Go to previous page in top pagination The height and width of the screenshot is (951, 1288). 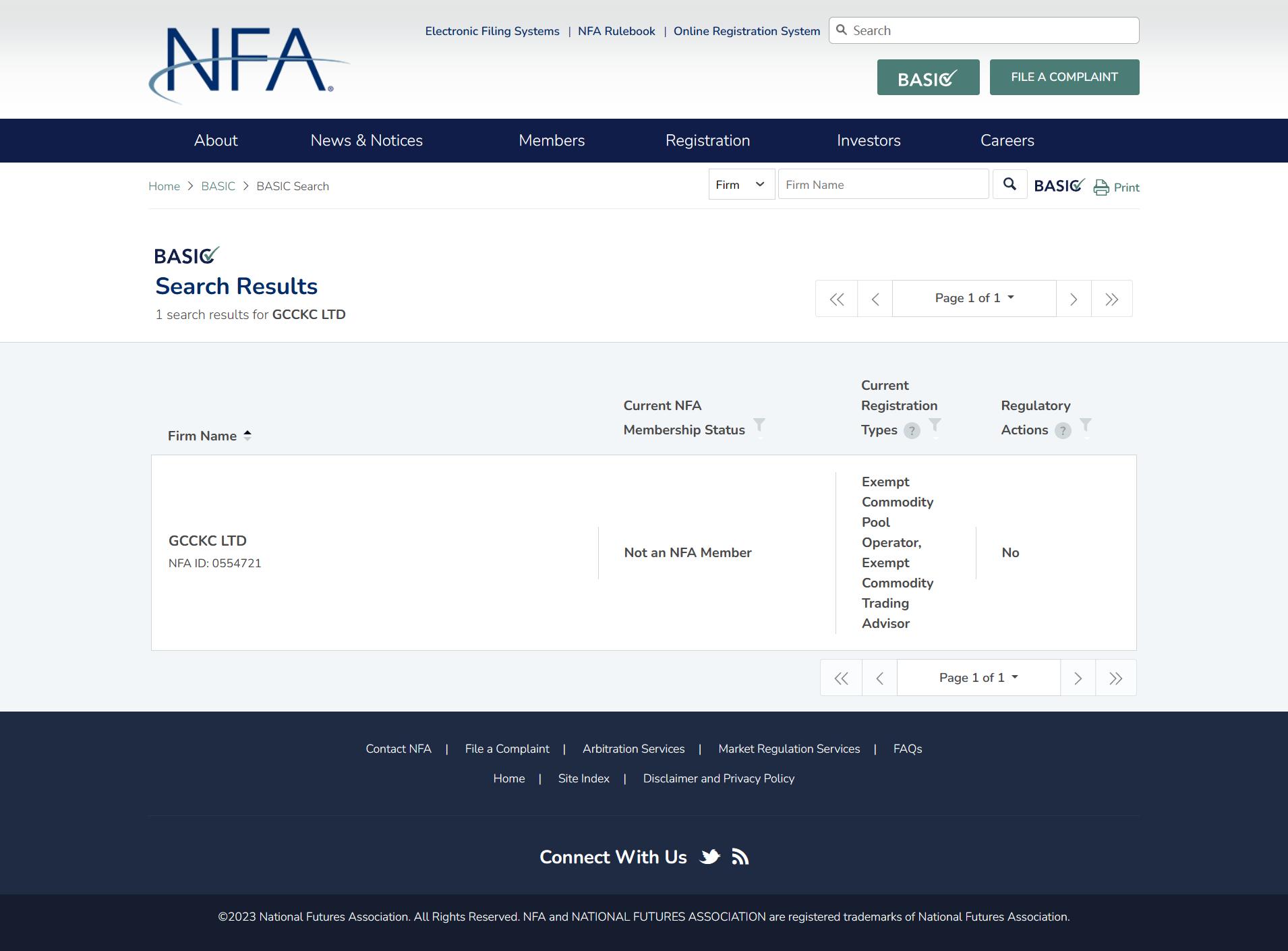[x=875, y=299]
